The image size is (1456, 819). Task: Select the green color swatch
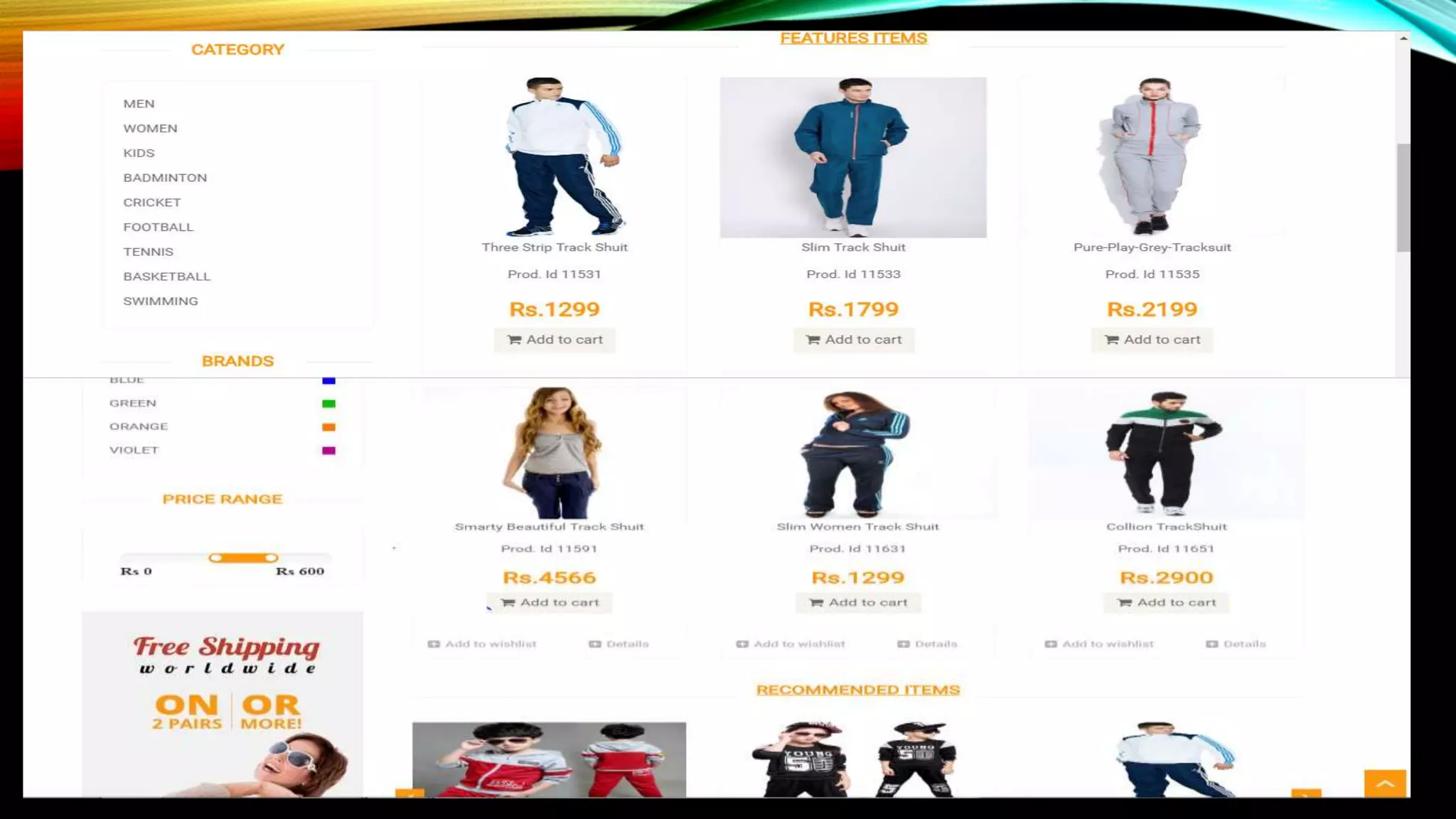pyautogui.click(x=328, y=404)
